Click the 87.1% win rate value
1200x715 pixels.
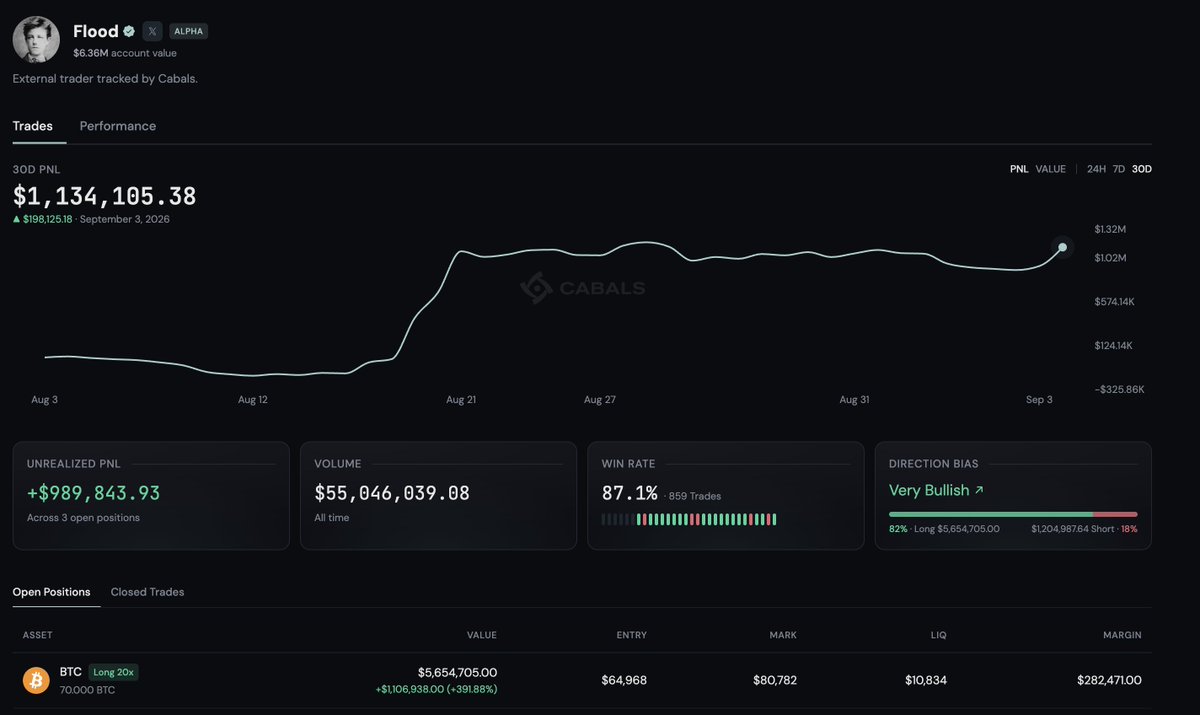coord(630,493)
